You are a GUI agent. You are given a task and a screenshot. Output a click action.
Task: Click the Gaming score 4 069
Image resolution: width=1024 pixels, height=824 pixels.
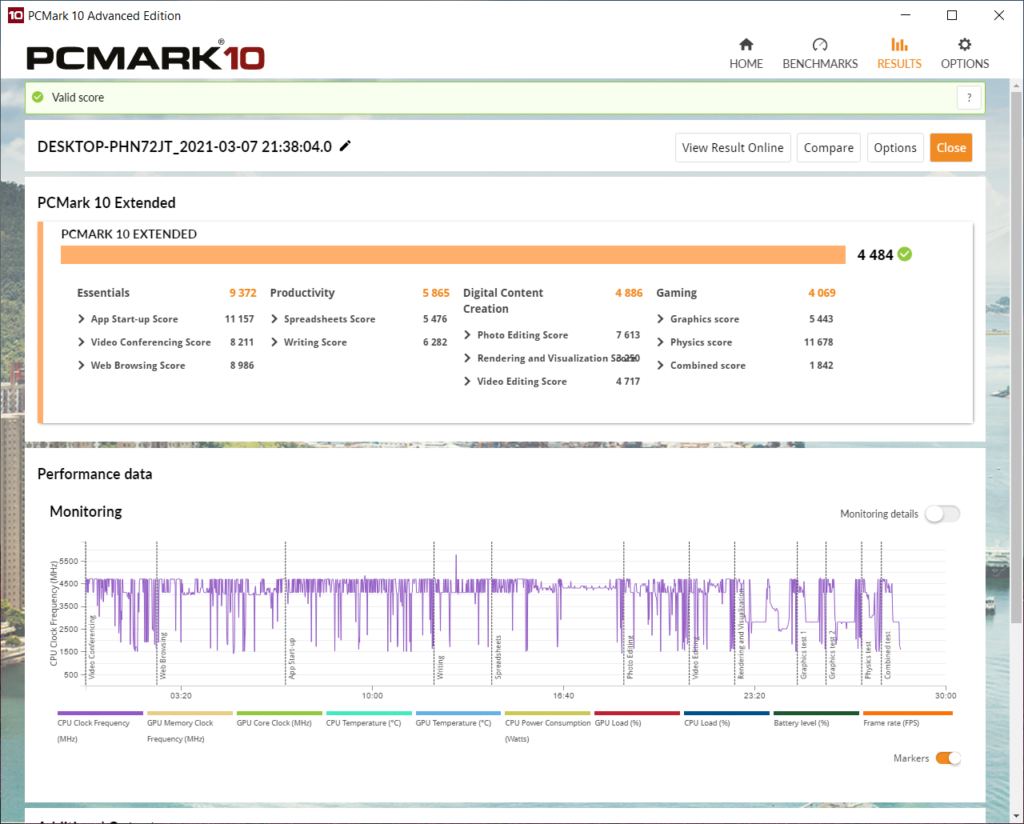[822, 293]
